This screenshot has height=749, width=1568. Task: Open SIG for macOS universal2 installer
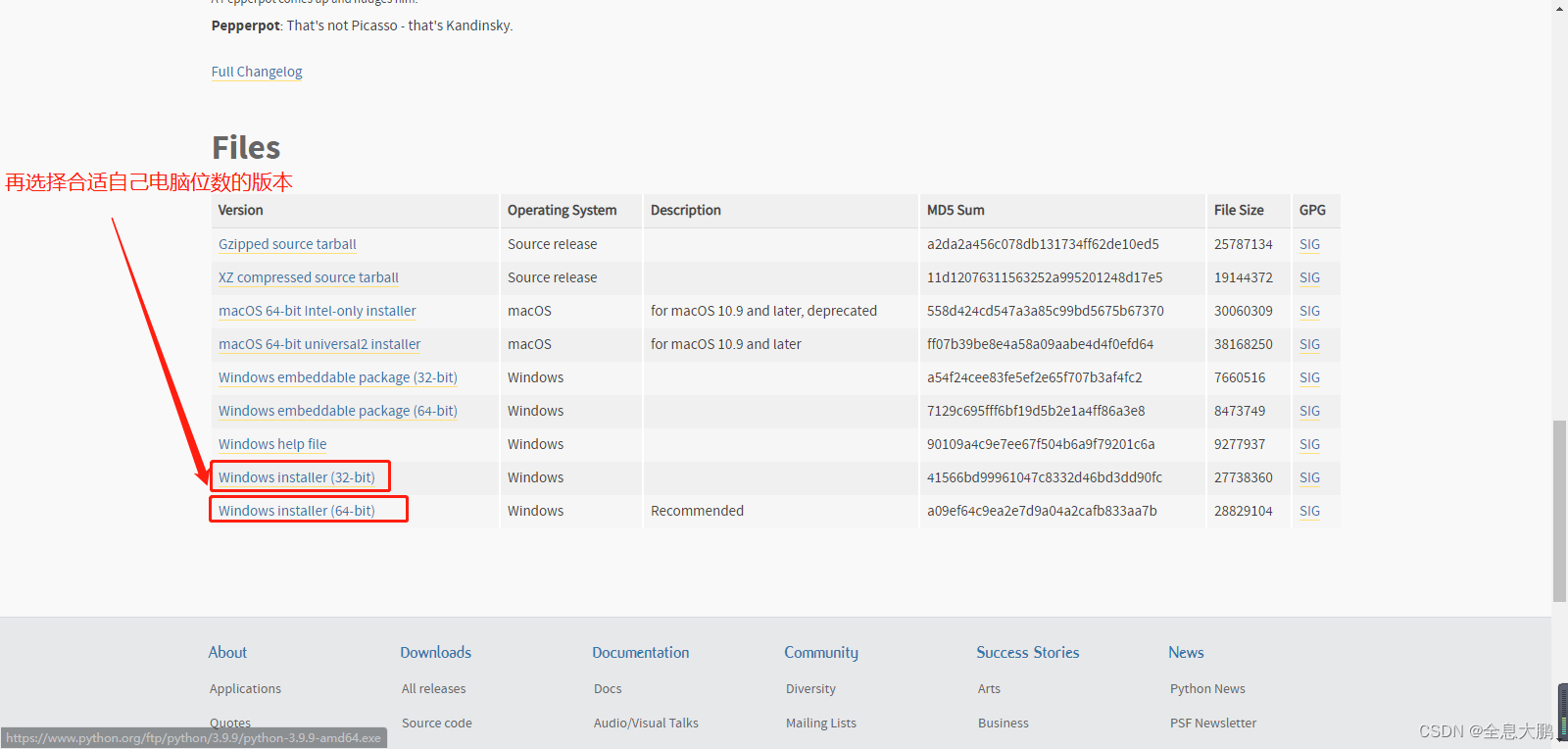[x=1309, y=344]
